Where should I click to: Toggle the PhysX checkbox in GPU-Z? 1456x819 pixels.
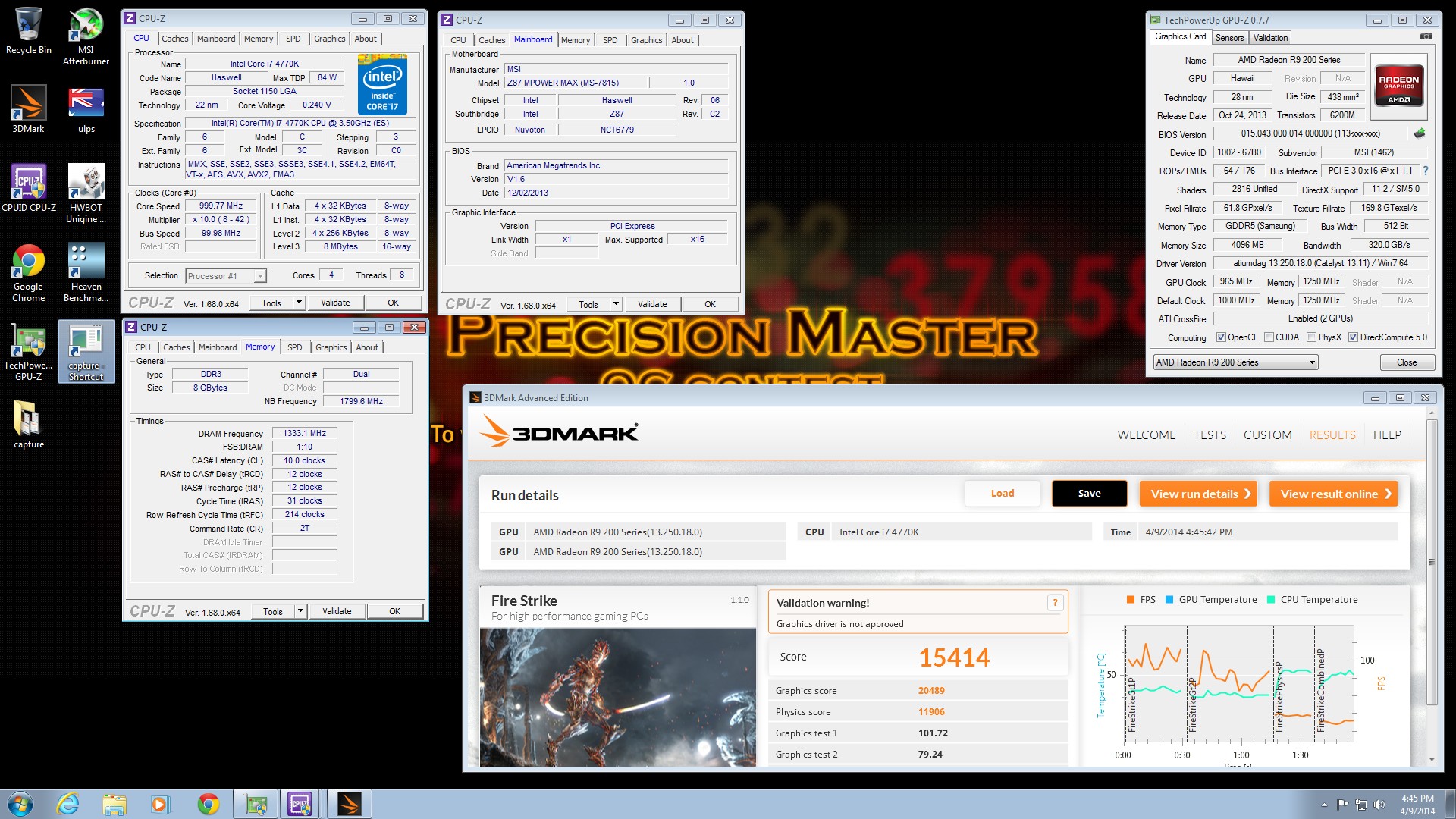click(1311, 337)
